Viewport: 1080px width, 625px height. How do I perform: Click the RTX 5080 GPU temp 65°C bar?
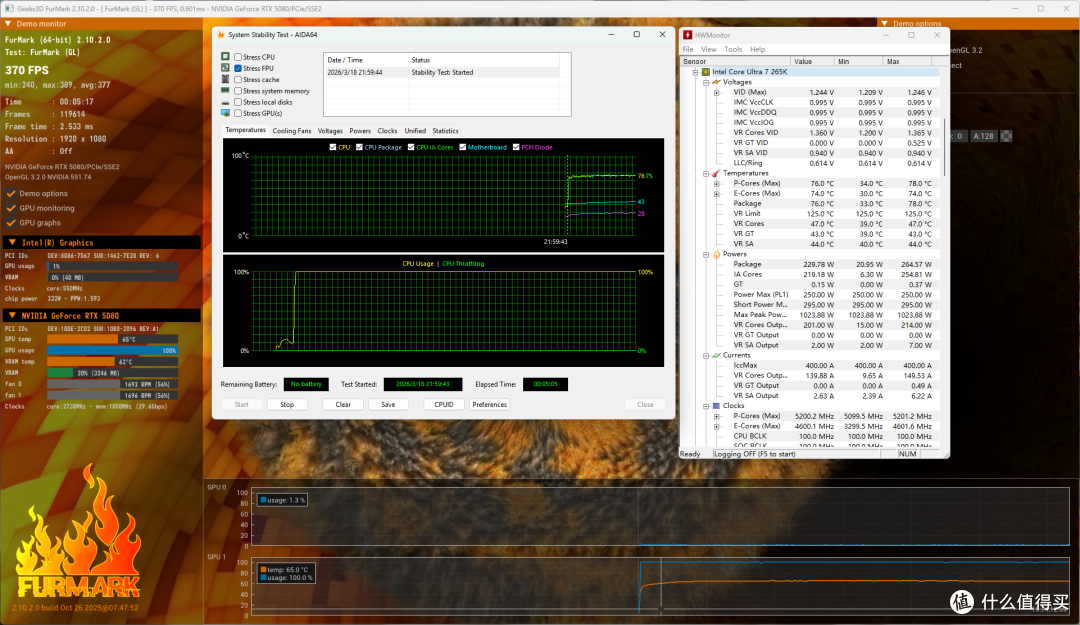[112, 339]
